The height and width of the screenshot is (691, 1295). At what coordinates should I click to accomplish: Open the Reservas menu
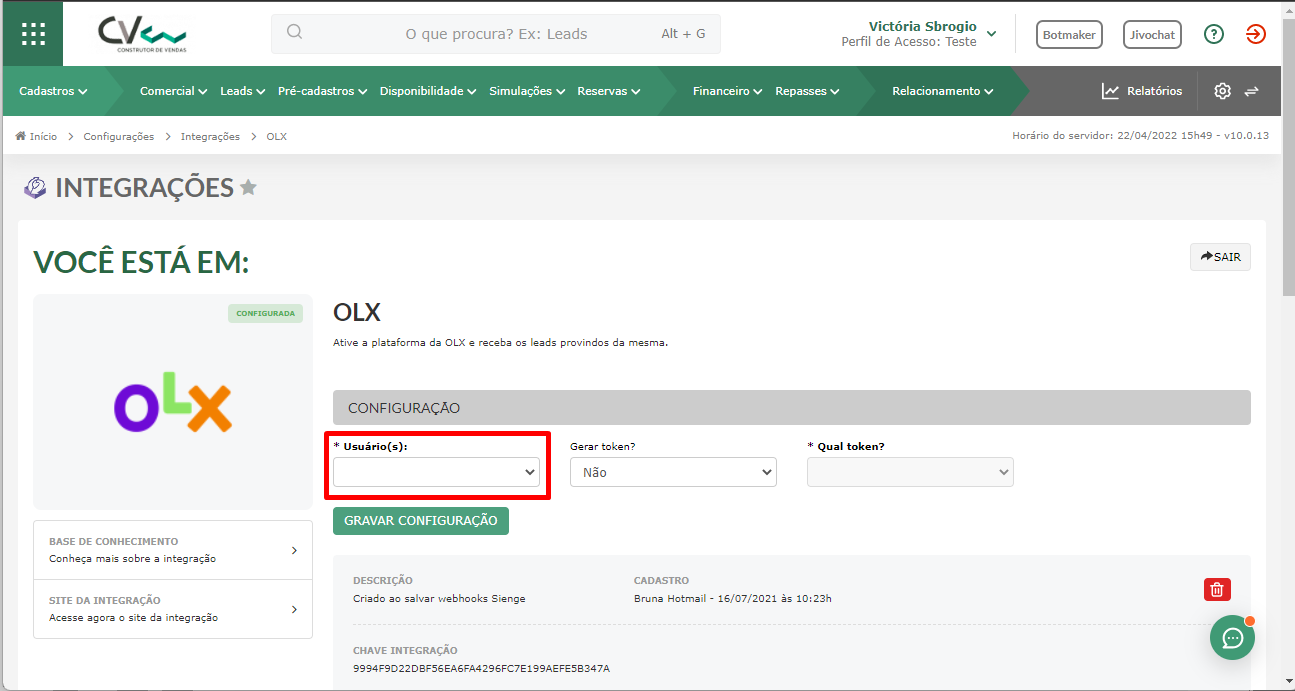pyautogui.click(x=608, y=91)
